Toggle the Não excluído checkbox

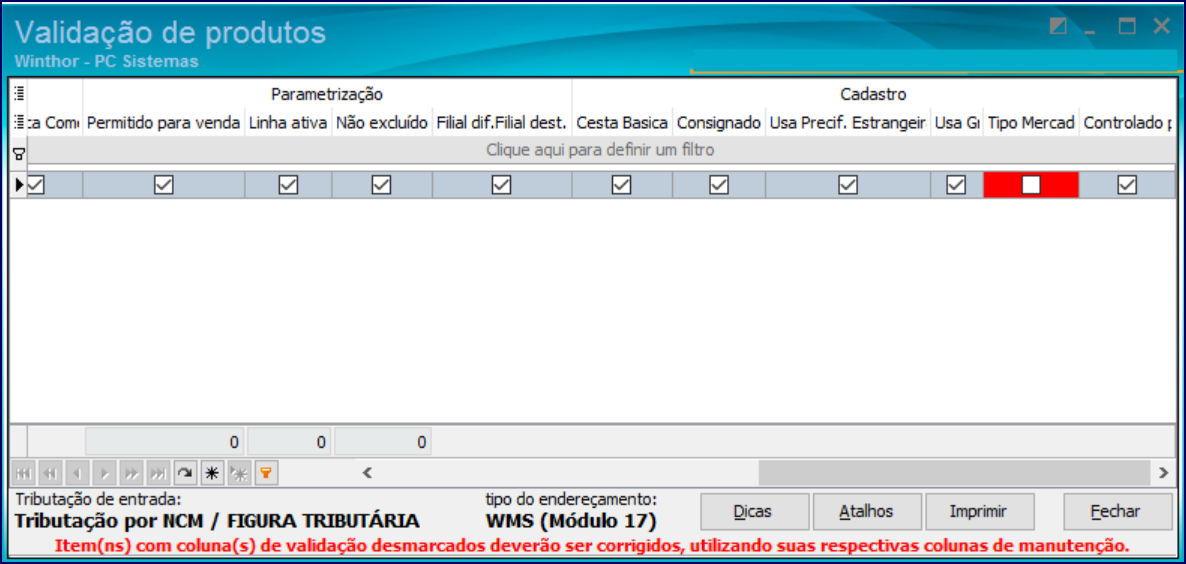coord(381,185)
